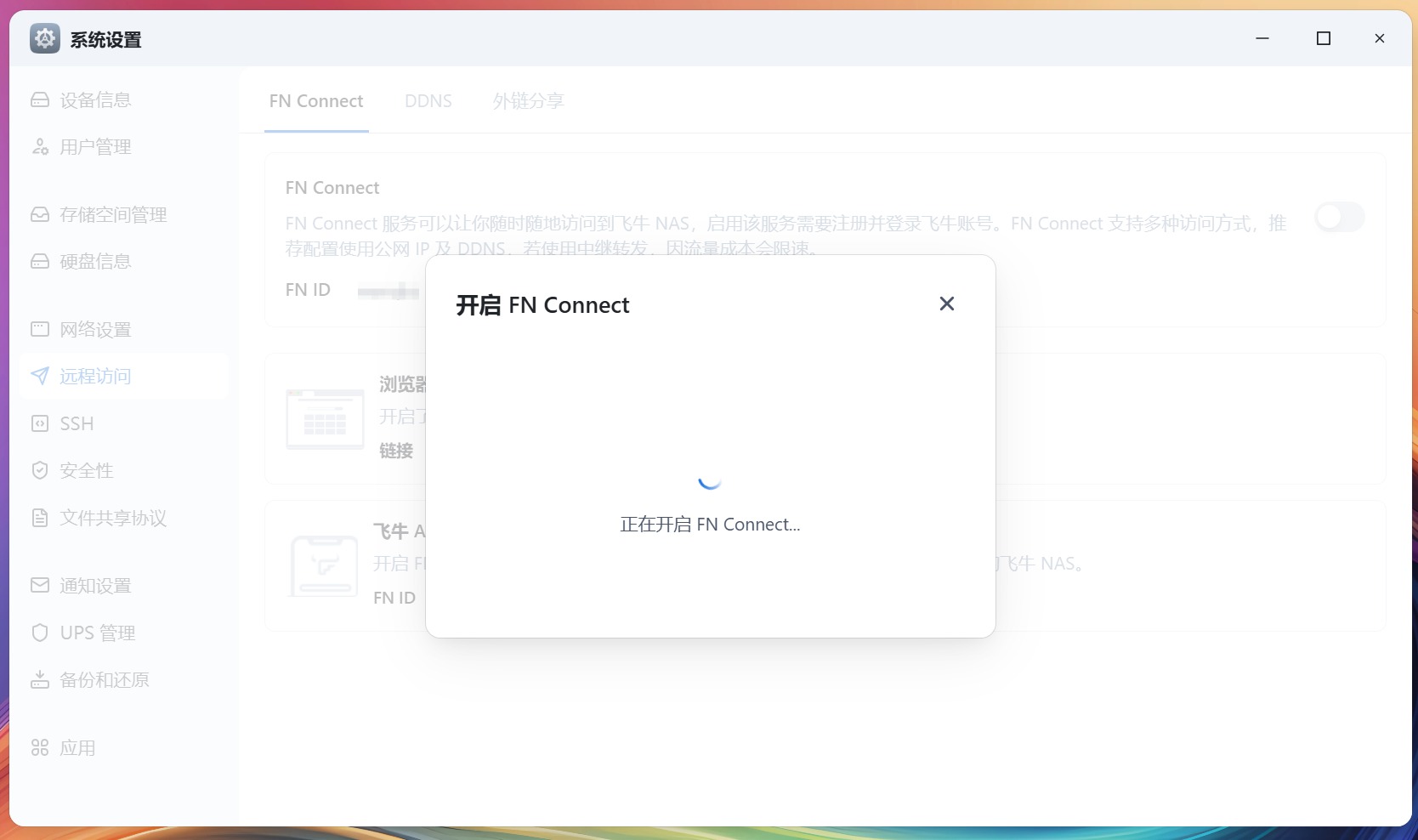1418x840 pixels.
Task: Open the 文件共享协议 document icon
Action: coord(40,518)
